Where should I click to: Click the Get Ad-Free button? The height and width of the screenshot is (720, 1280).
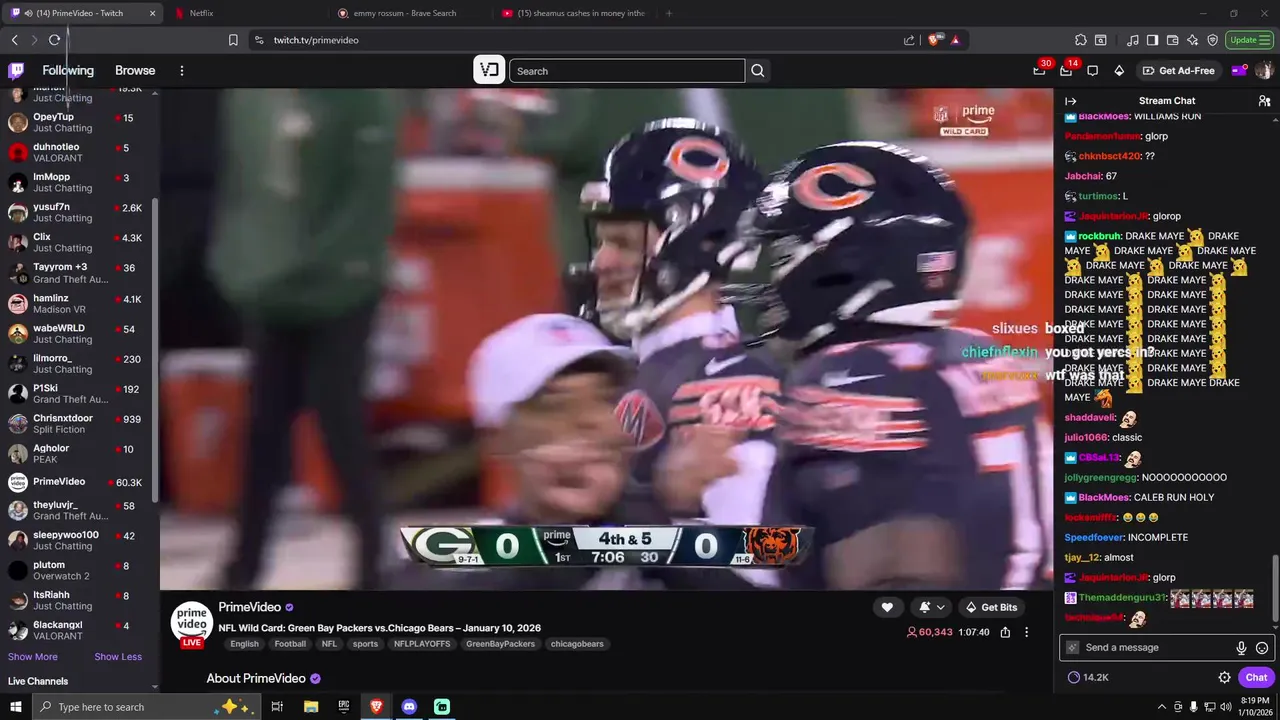click(x=1179, y=71)
